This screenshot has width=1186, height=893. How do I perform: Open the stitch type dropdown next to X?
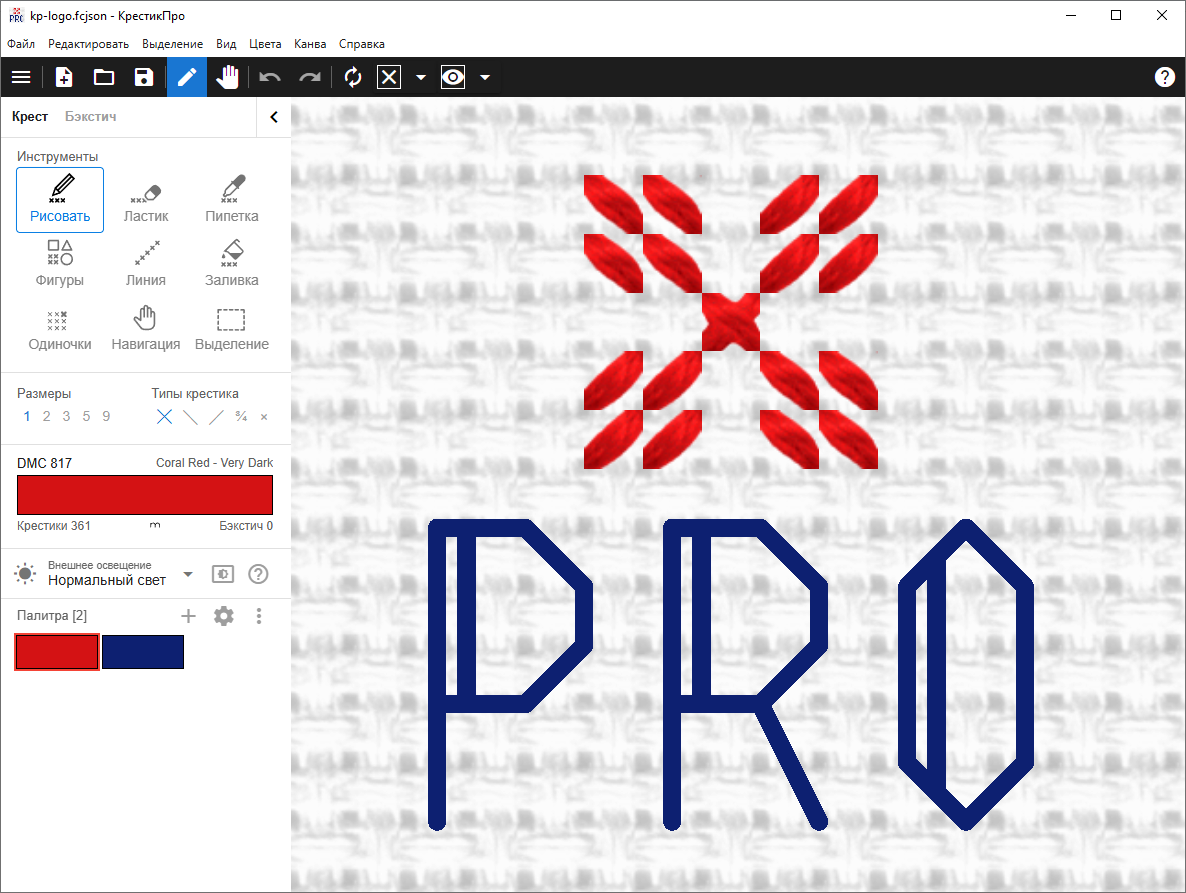coord(421,77)
